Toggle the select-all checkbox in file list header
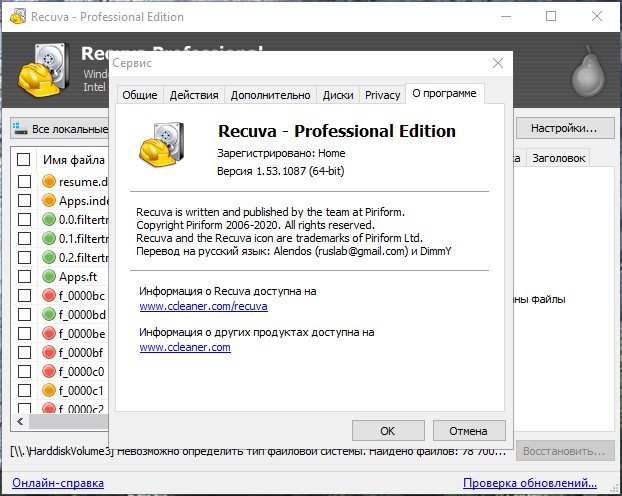Image resolution: width=622 pixels, height=496 pixels. [24, 160]
